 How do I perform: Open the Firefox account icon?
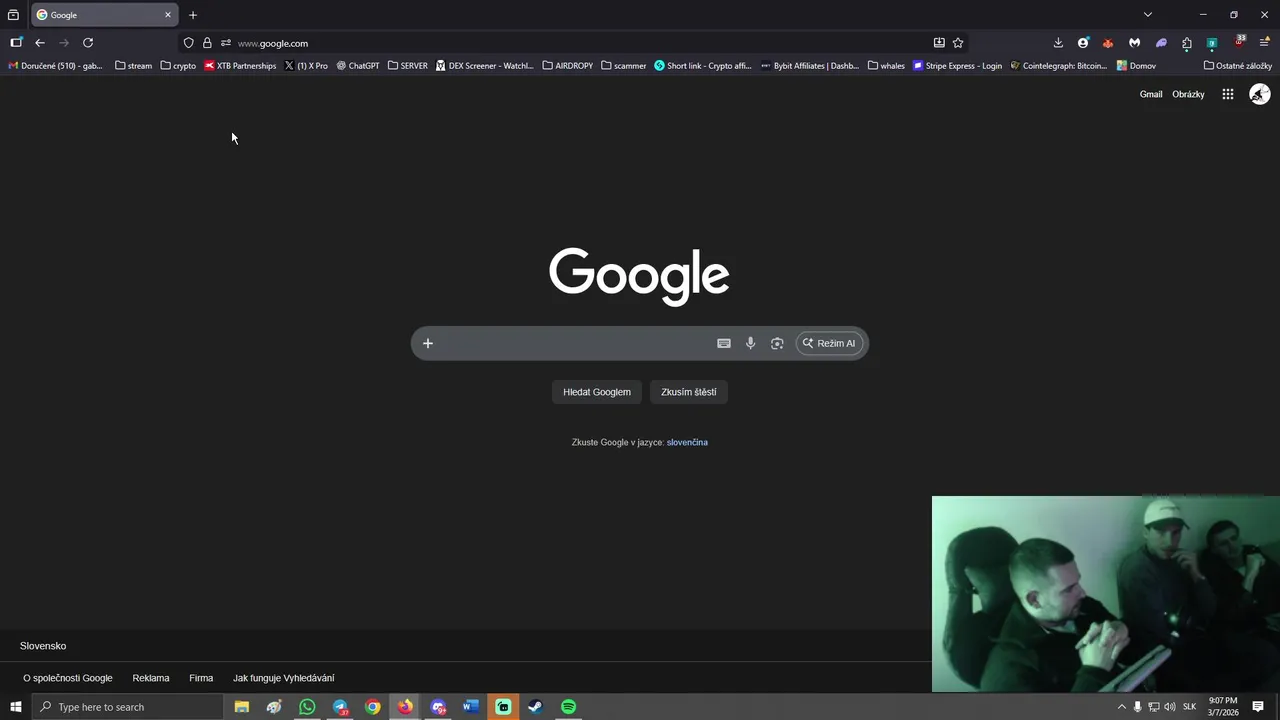tap(1083, 43)
